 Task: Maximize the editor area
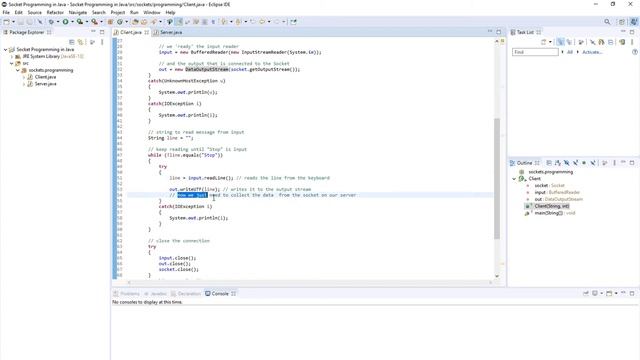click(498, 32)
